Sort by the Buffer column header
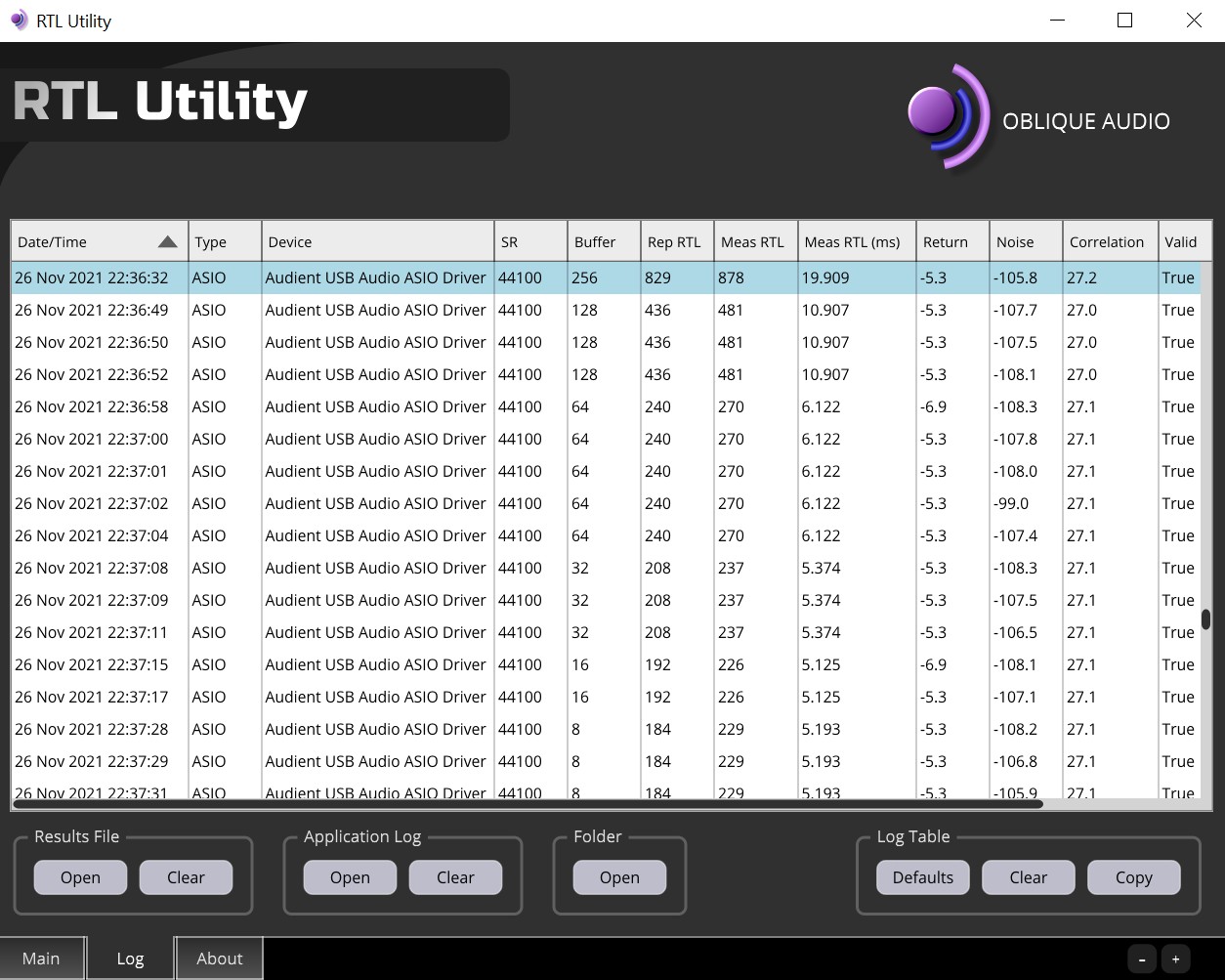 [x=604, y=242]
